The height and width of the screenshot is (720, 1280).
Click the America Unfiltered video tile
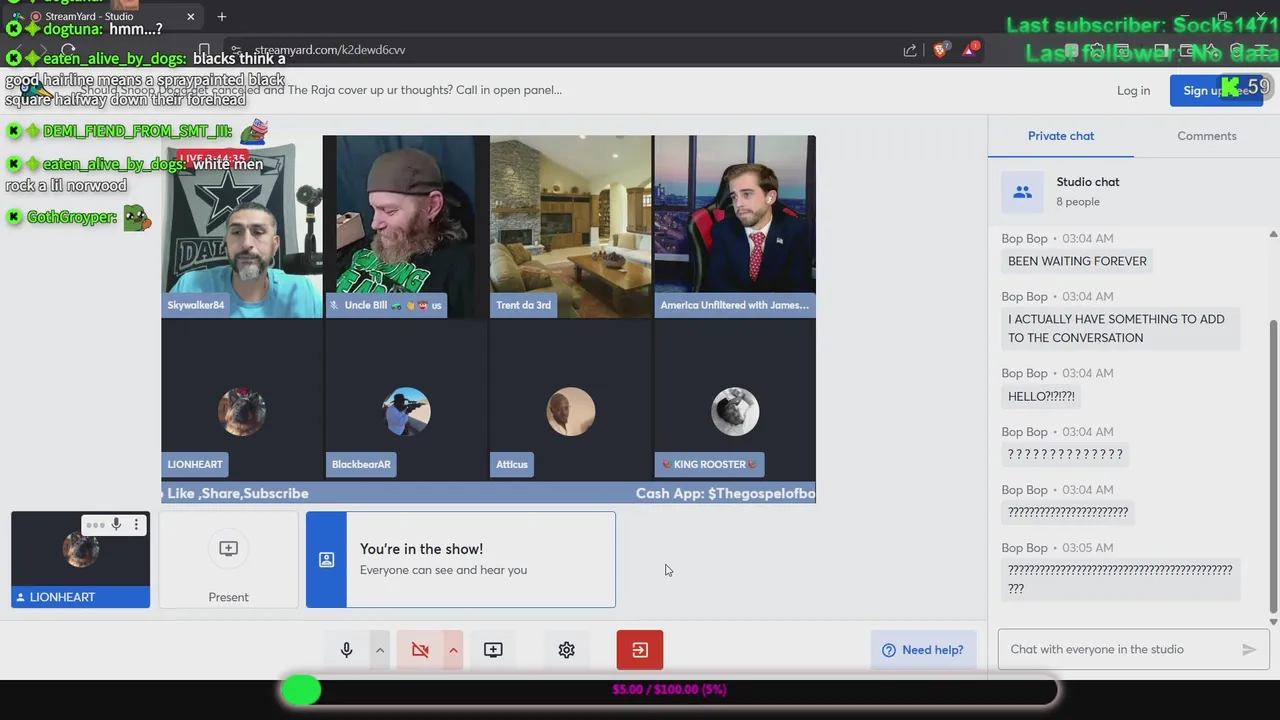735,227
